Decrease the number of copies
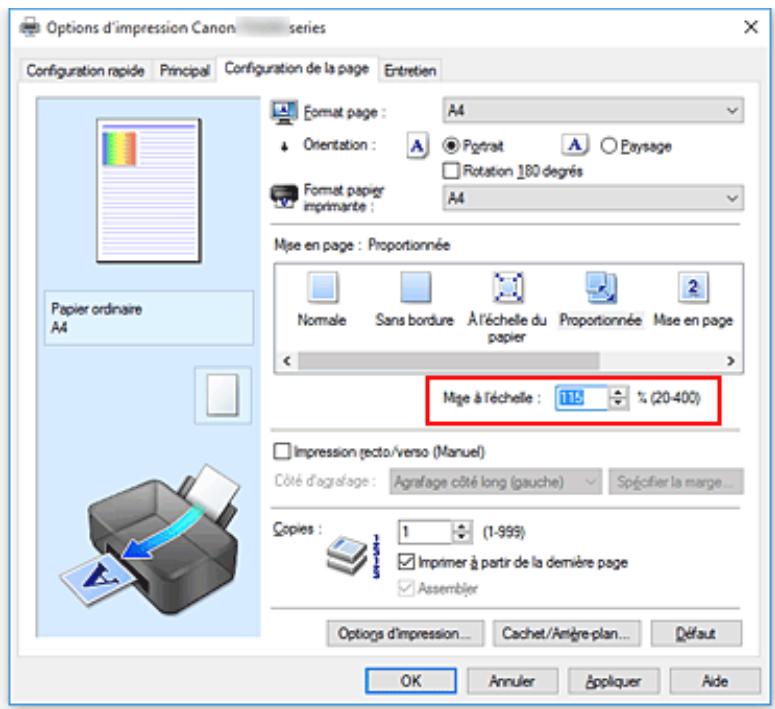Viewport: 775px width, 709px height. coord(462,537)
